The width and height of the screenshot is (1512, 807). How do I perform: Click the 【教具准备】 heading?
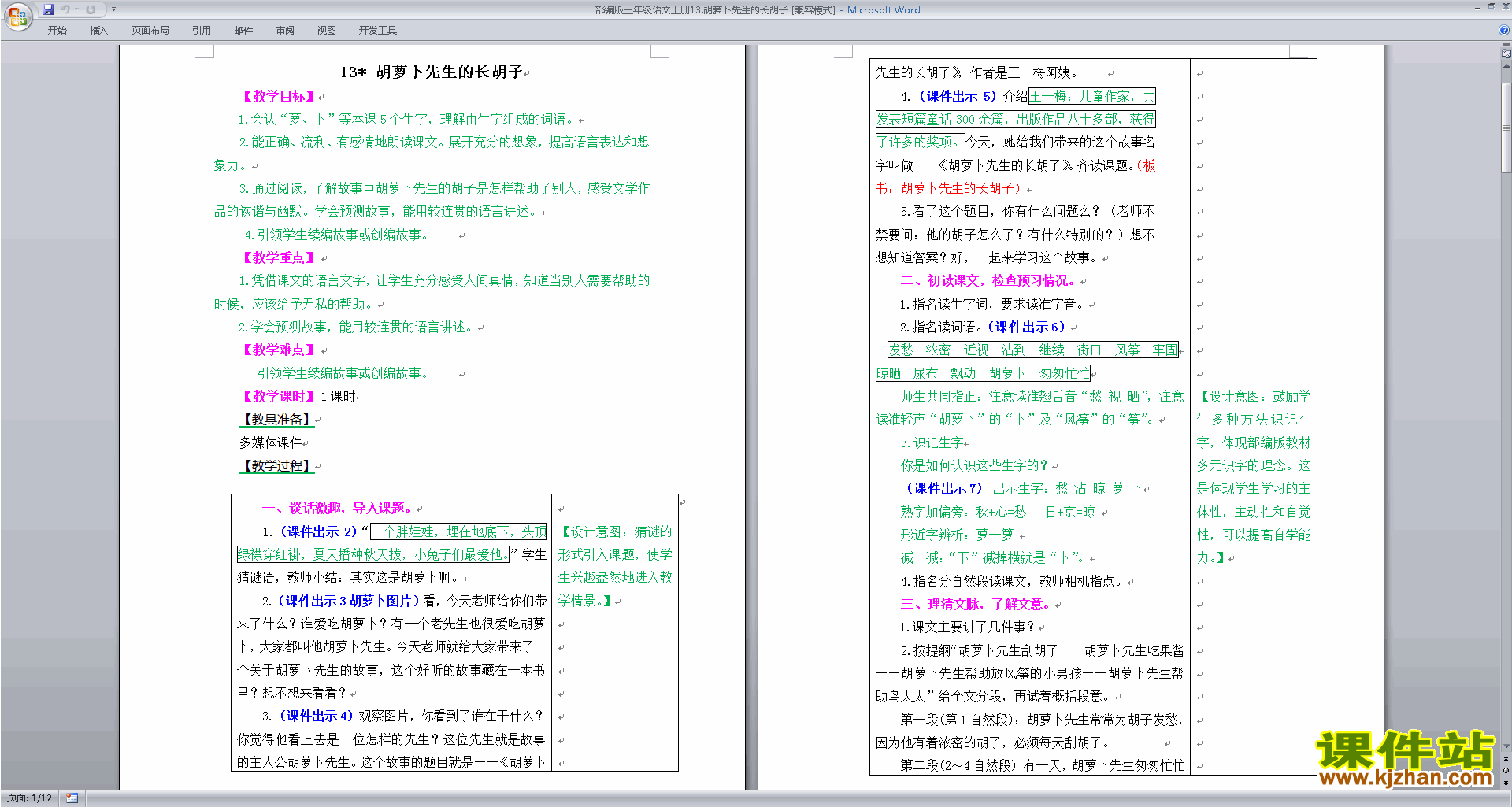pyautogui.click(x=277, y=420)
